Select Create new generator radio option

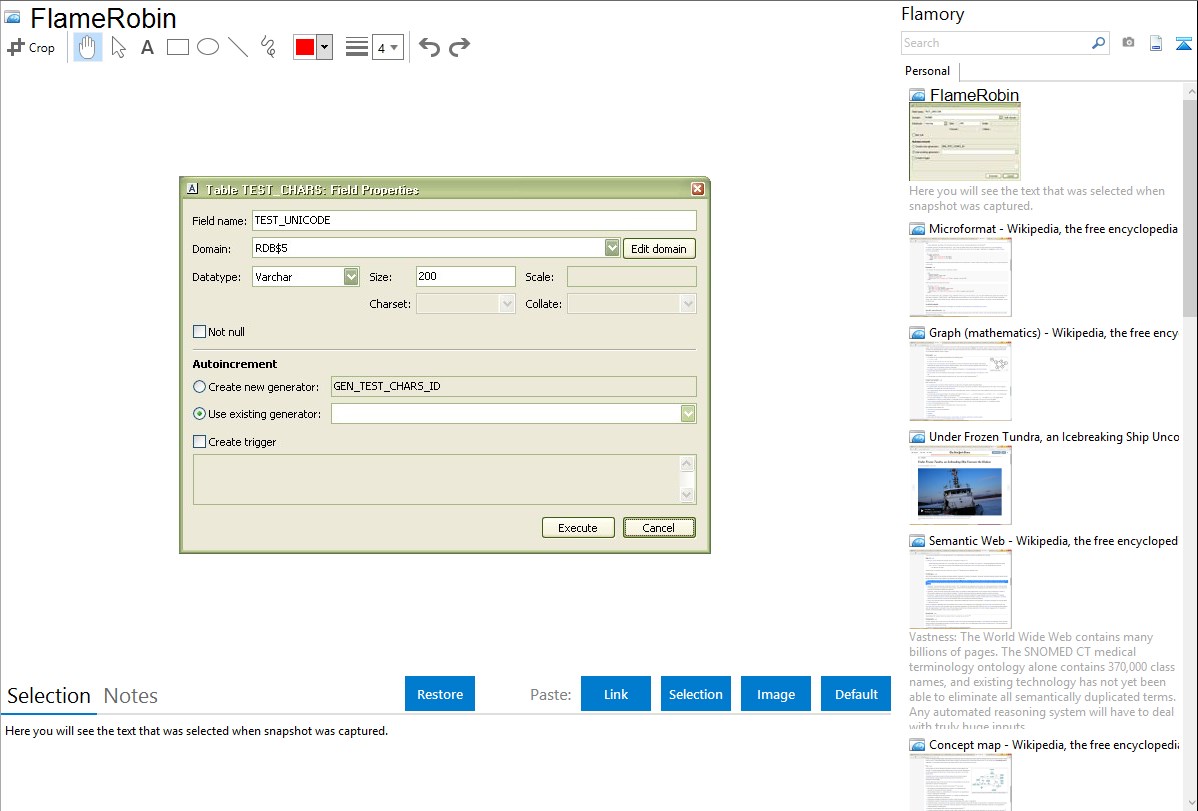pyautogui.click(x=200, y=387)
